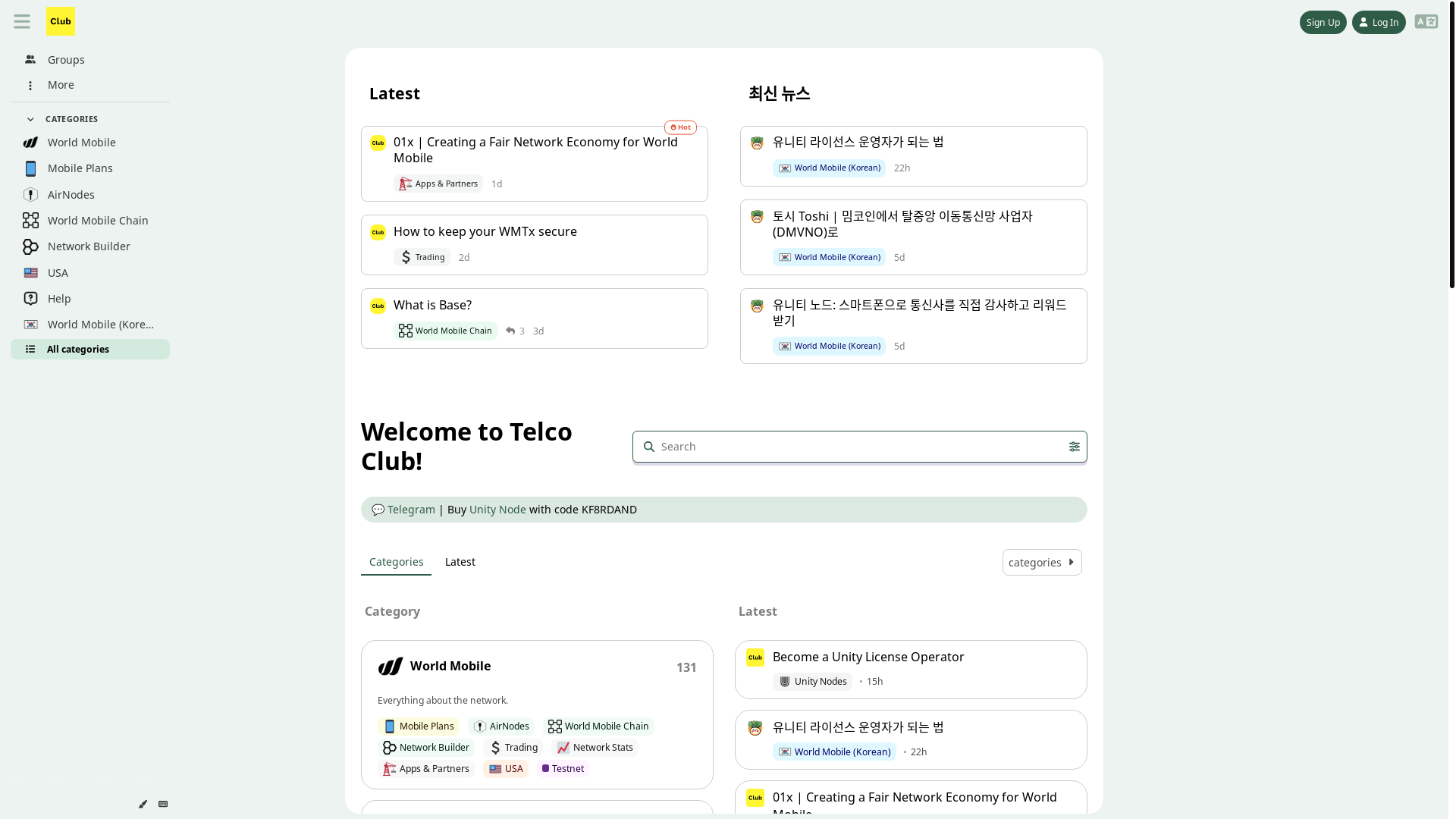
Task: Open Network Builder sidebar category
Action: point(90,246)
